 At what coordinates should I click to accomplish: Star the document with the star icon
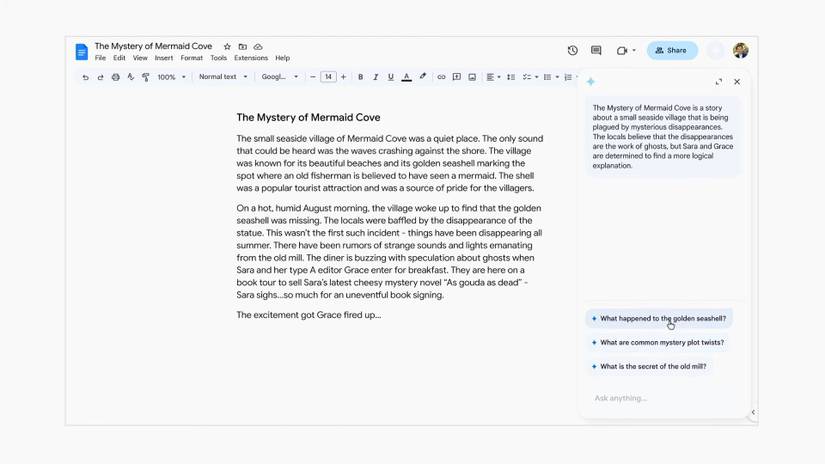pyautogui.click(x=227, y=47)
